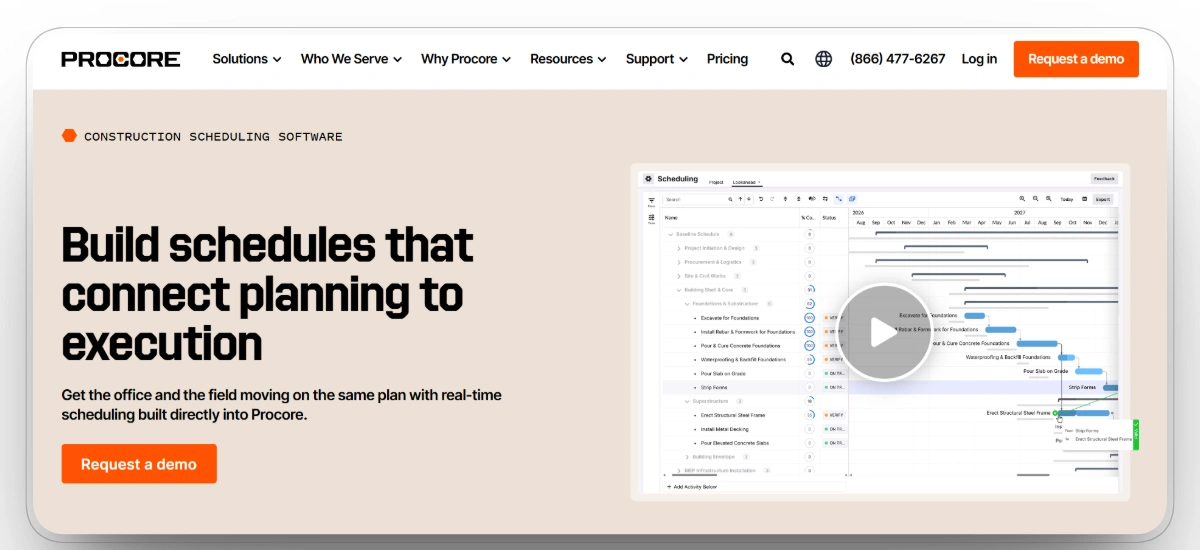This screenshot has height=550, width=1200.
Task: Click Request a demo below hero text
Action: (x=139, y=464)
